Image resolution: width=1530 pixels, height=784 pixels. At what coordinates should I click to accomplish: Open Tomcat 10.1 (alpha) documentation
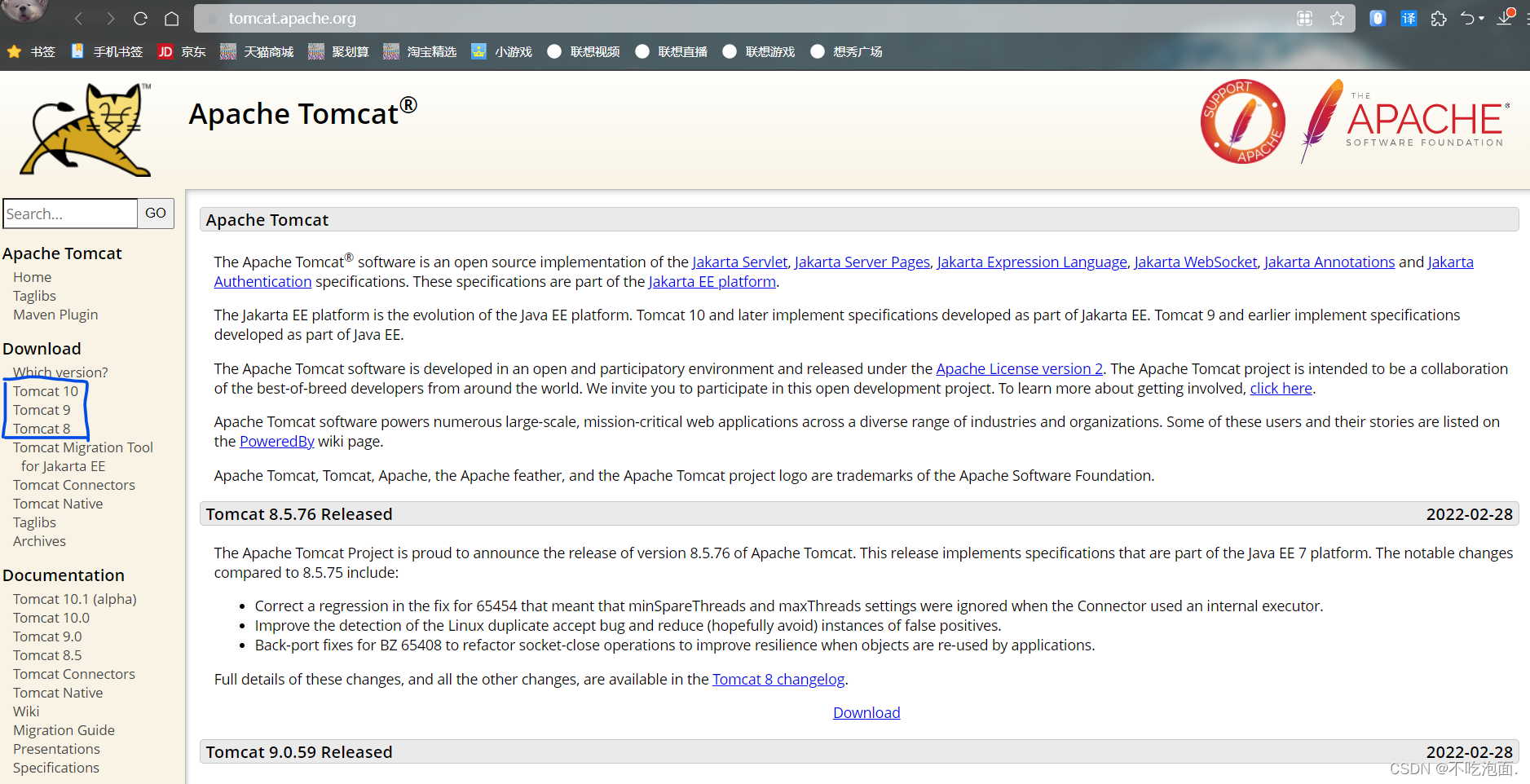coord(75,599)
